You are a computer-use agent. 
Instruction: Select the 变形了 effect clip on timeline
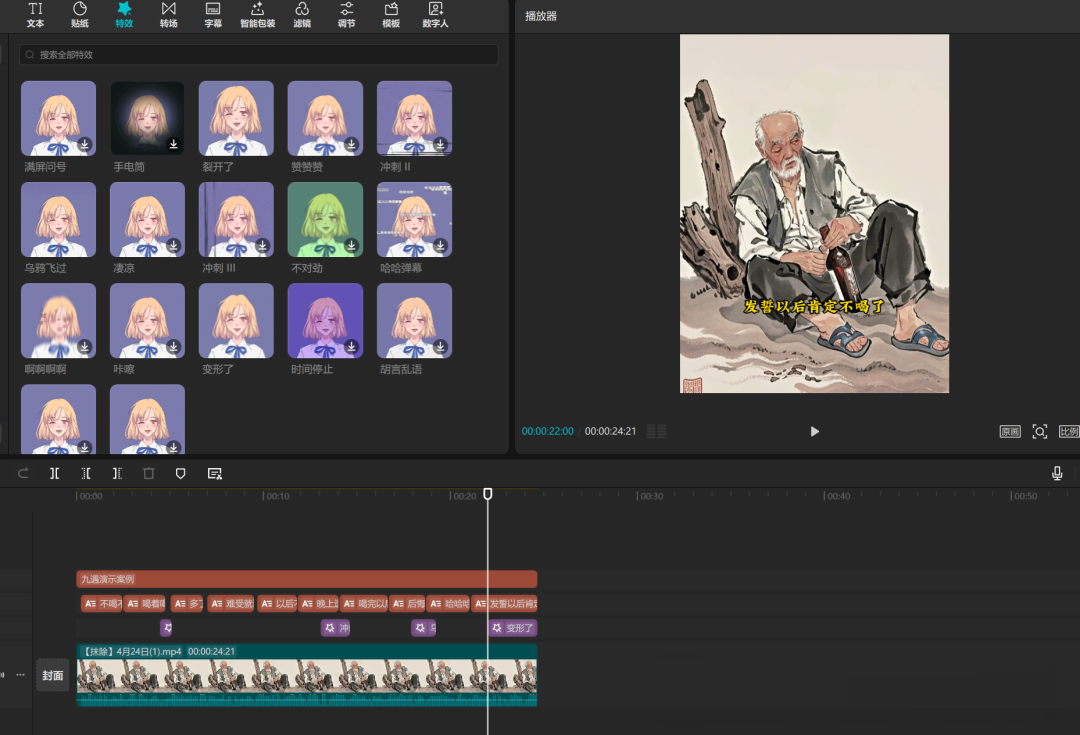point(512,628)
